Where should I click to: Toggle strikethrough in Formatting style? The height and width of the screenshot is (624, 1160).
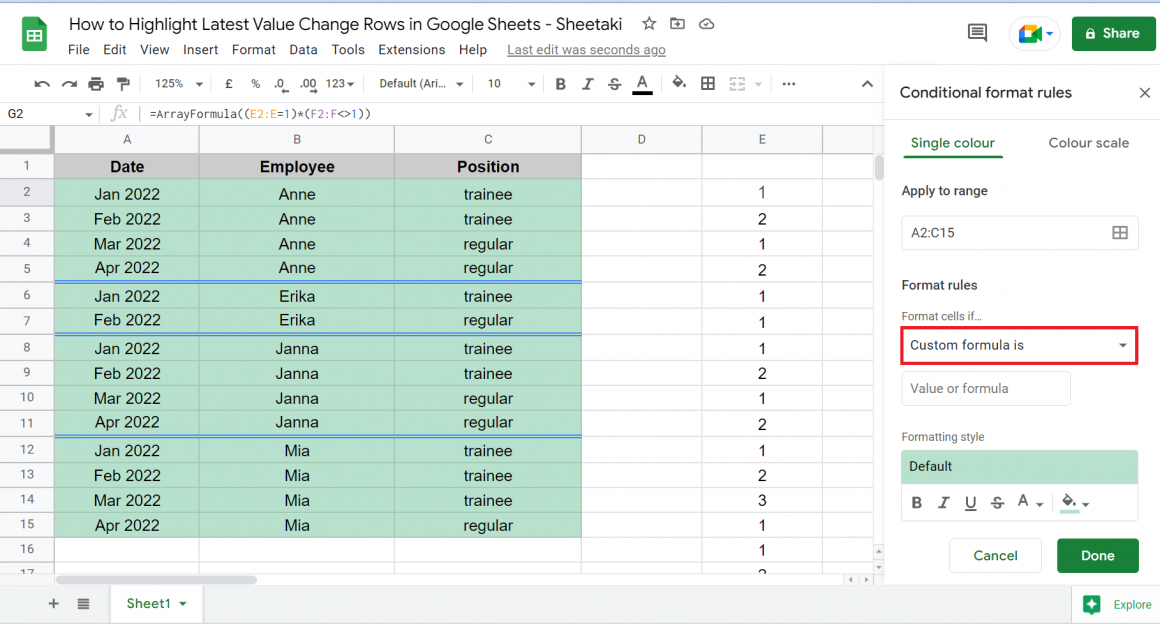[x=997, y=502]
